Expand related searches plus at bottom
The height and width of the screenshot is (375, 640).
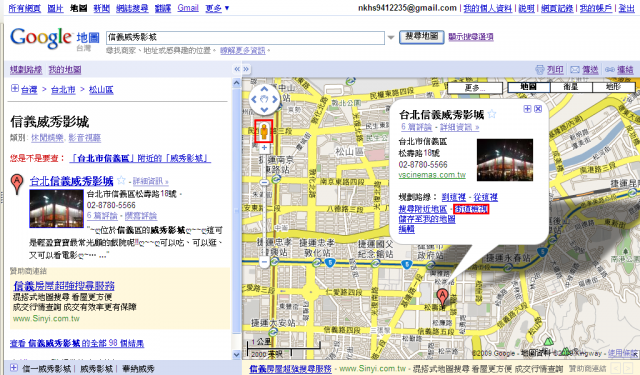pyautogui.click(x=13, y=368)
